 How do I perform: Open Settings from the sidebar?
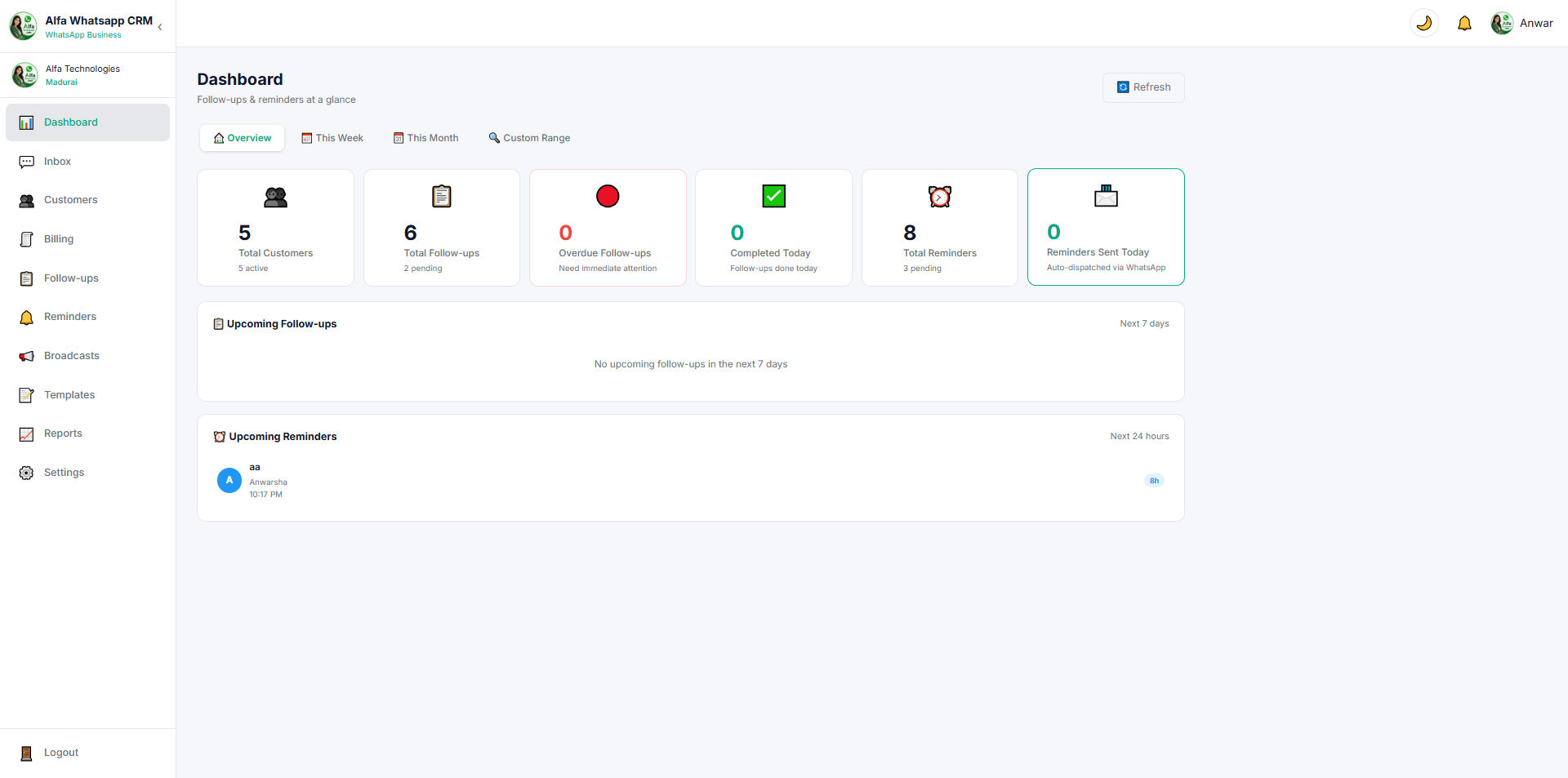click(87, 473)
